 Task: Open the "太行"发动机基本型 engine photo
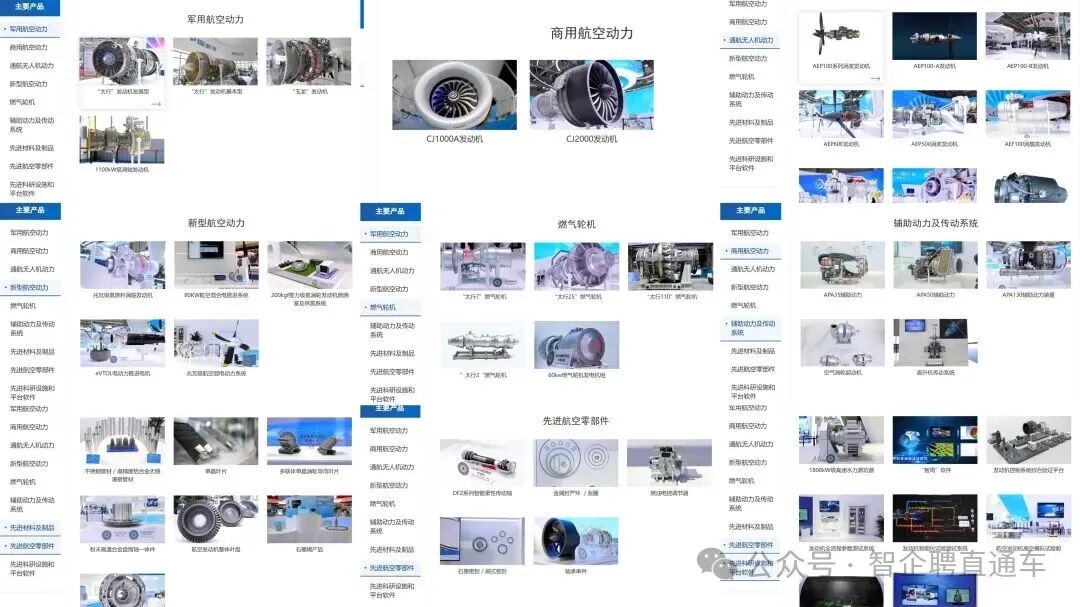[x=216, y=61]
